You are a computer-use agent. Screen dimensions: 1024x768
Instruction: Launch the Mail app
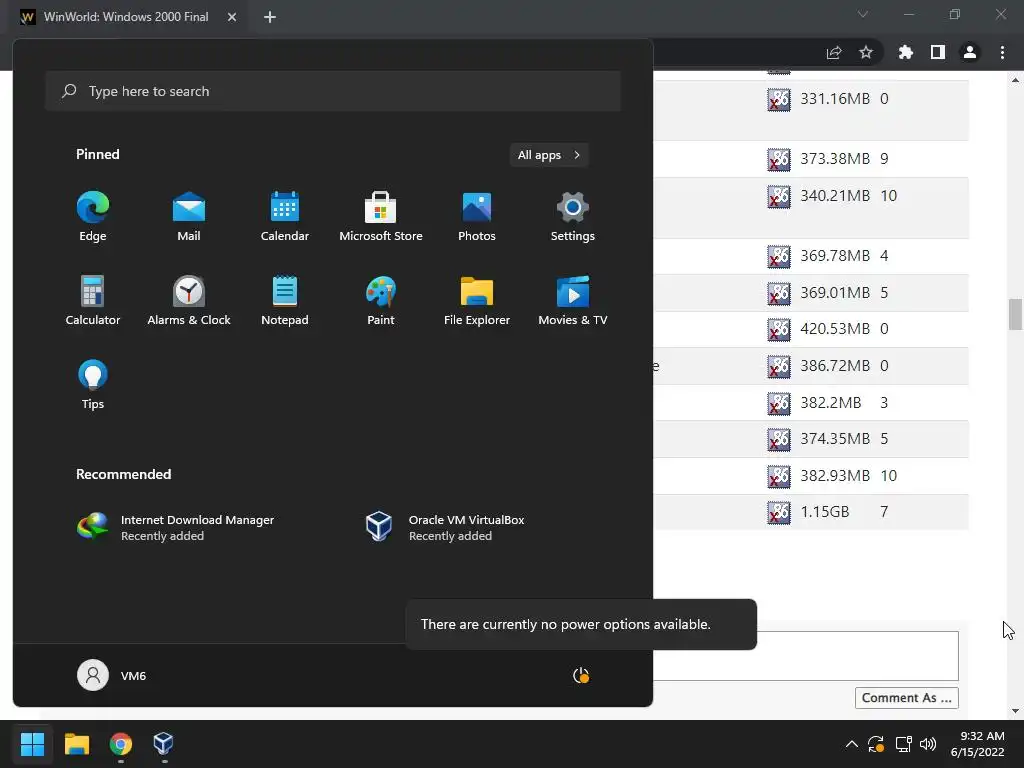tap(189, 217)
